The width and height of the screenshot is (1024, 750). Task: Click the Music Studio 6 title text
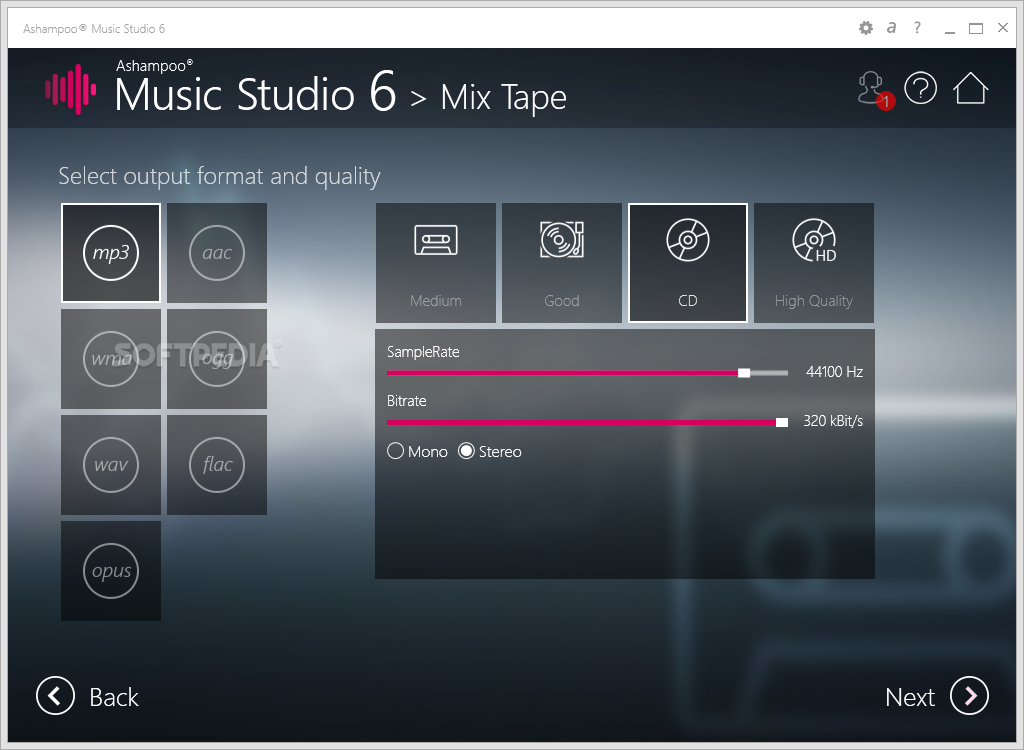[255, 92]
